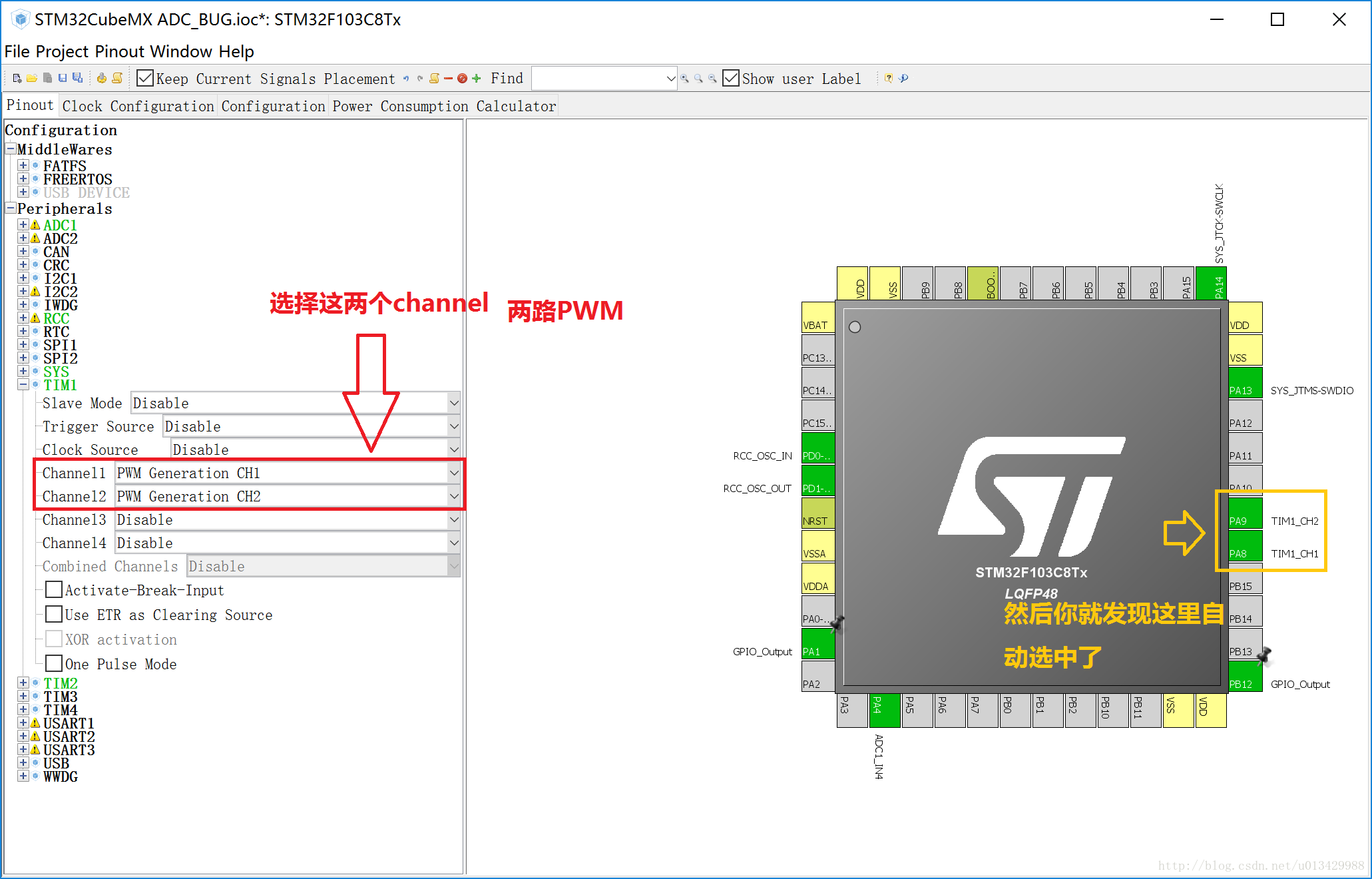
Task: Open the Project menu
Action: (x=63, y=51)
